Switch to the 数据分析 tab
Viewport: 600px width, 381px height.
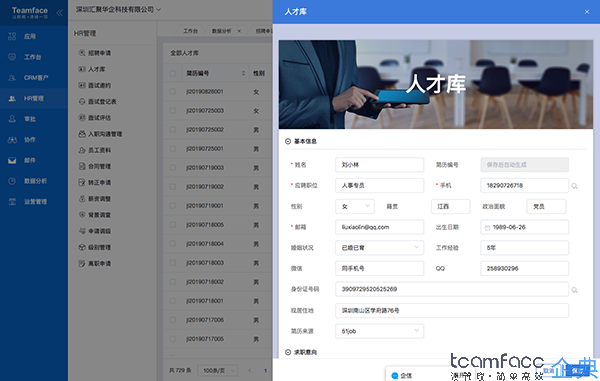[x=222, y=31]
